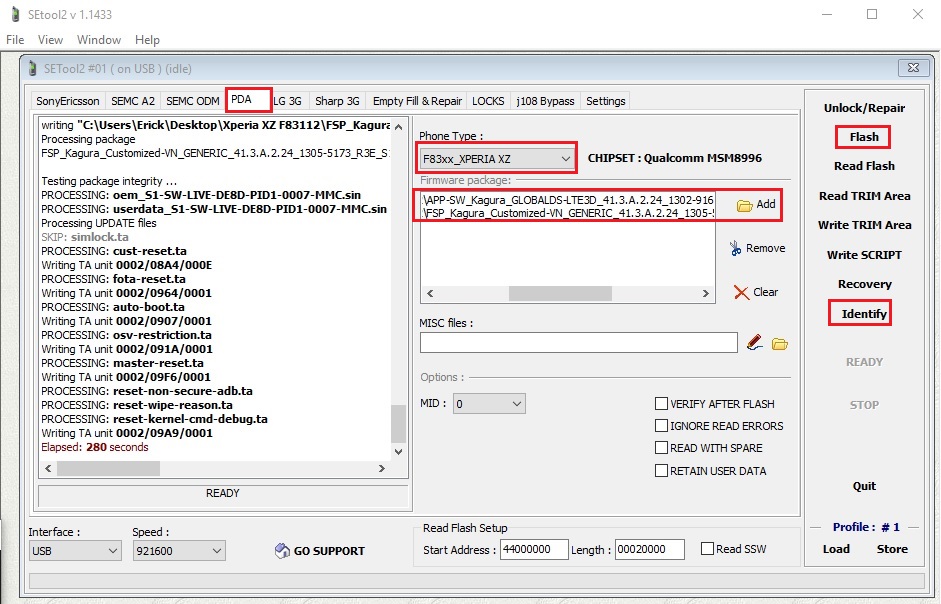Enable RETAIN USER DATA checkbox
941x604 pixels.
(661, 471)
